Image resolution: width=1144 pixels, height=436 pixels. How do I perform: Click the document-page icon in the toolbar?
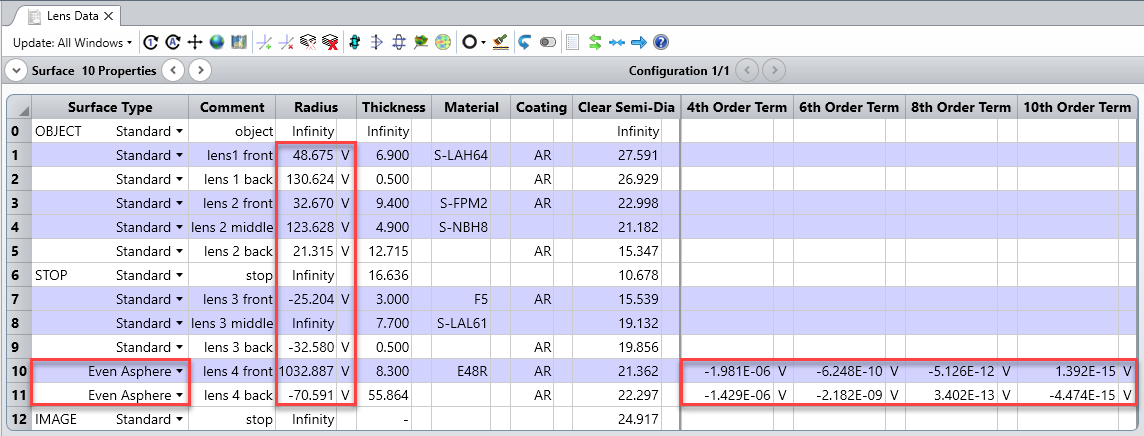(x=573, y=43)
